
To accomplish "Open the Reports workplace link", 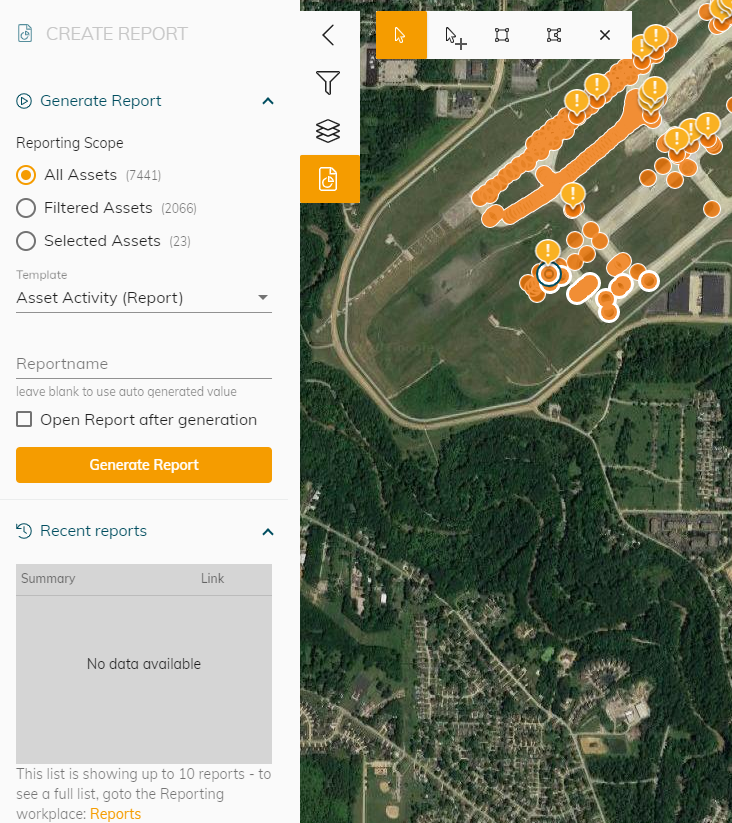I will pyautogui.click(x=115, y=814).
